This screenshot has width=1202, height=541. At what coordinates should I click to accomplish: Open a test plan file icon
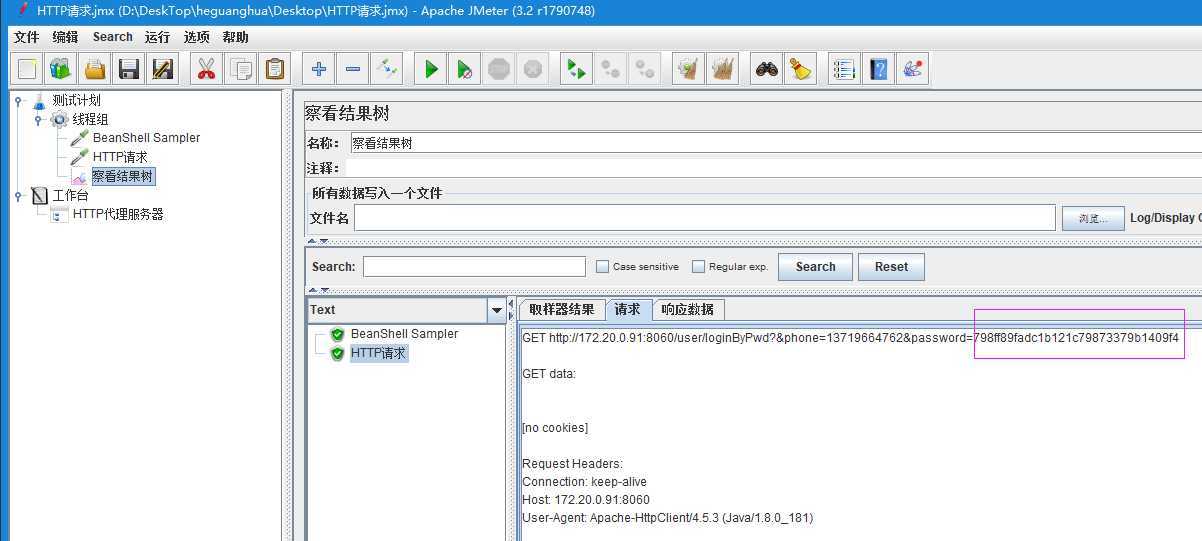(95, 69)
